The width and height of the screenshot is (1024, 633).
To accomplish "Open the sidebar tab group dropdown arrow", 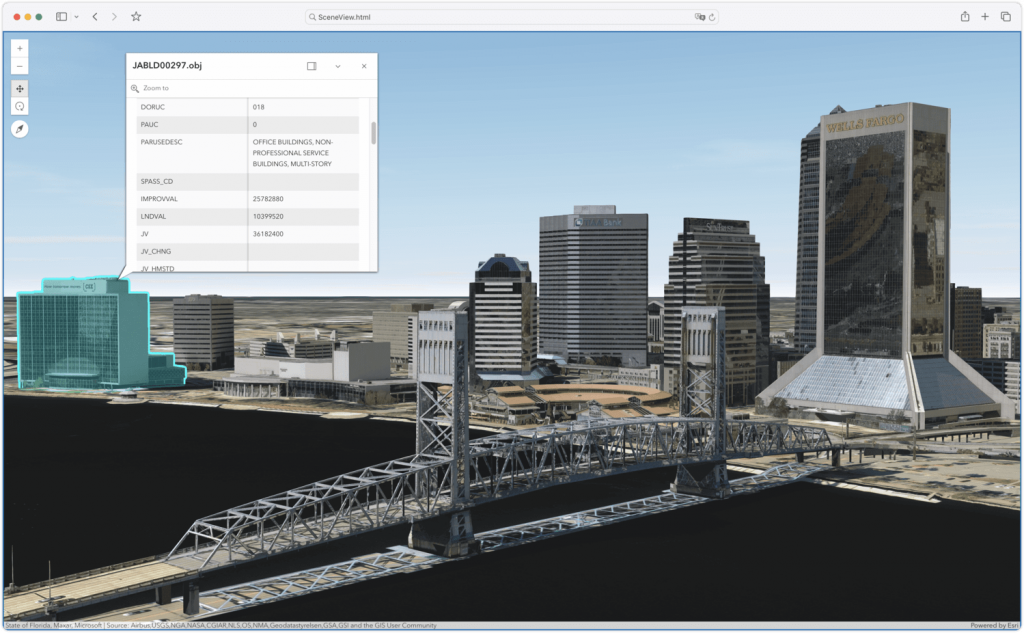I will pyautogui.click(x=75, y=17).
